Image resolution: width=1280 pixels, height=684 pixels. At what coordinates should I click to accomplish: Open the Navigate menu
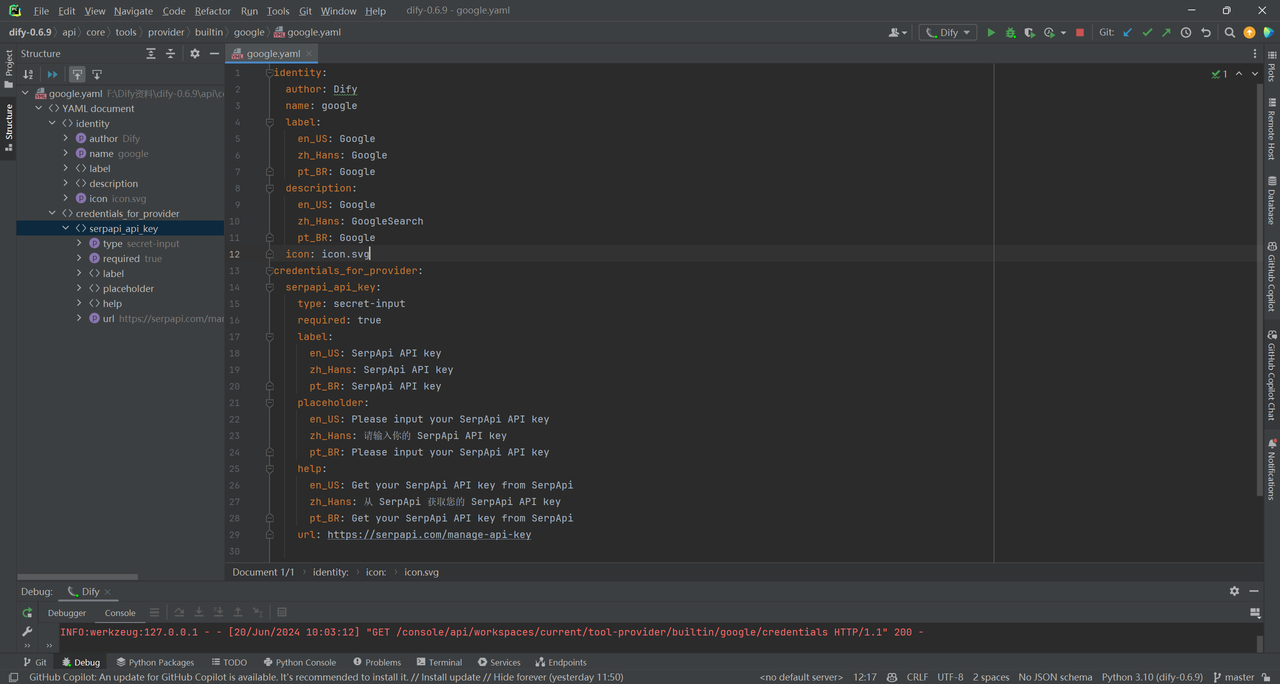pos(133,11)
